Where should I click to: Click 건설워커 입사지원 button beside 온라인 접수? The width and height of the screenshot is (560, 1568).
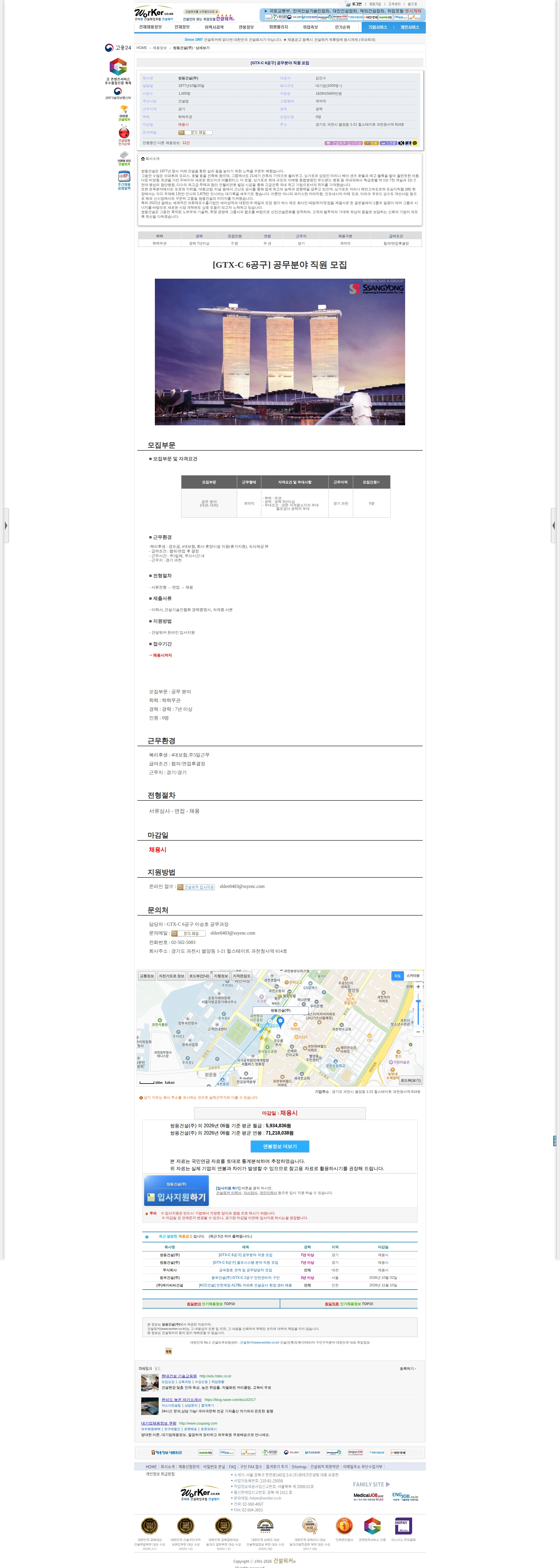196,887
